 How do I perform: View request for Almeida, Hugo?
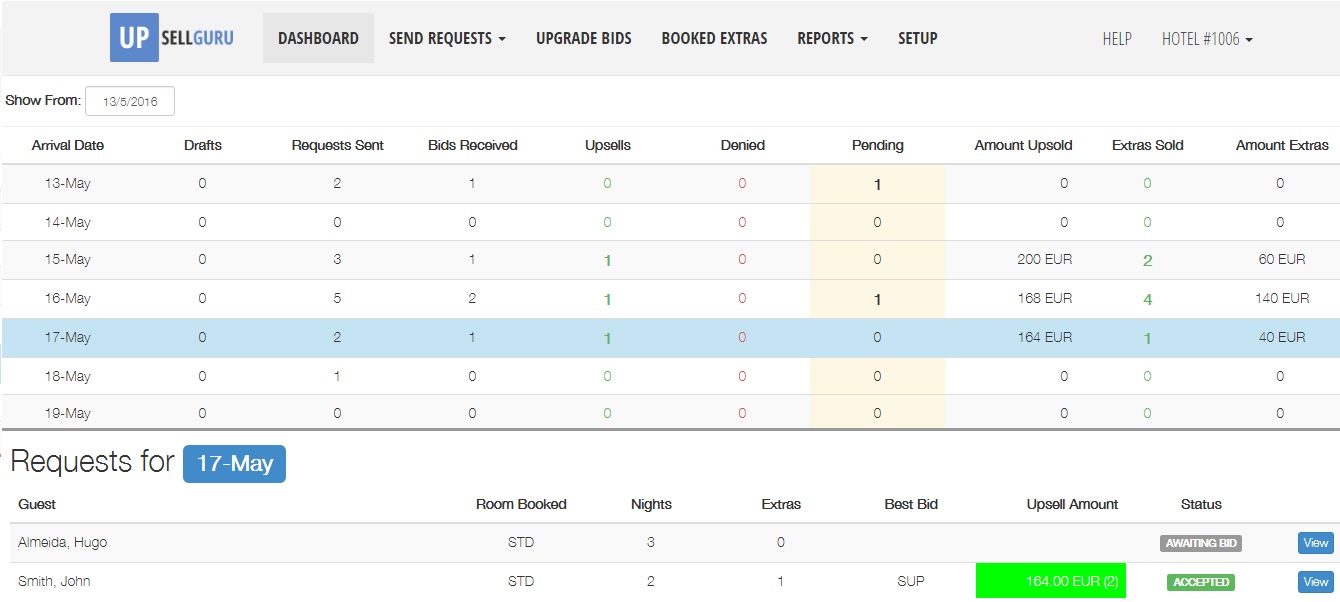click(1315, 543)
